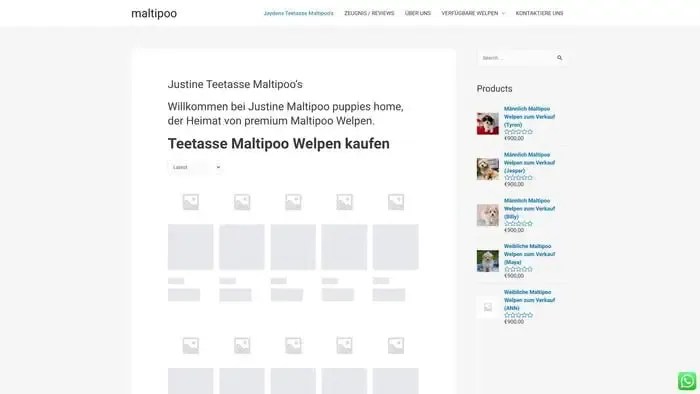Screen dimensions: 700x394
Task: Click the Teetasse Maltipoo Welpen kaufen heading
Action: click(279, 144)
